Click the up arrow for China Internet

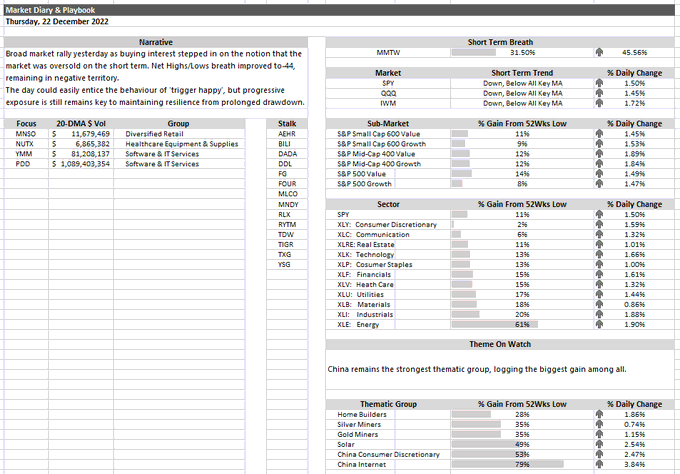pos(599,464)
